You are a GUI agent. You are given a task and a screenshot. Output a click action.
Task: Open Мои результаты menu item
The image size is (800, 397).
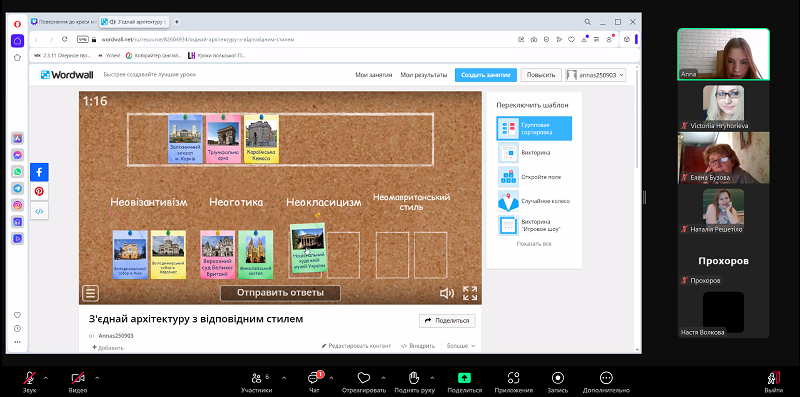423,75
